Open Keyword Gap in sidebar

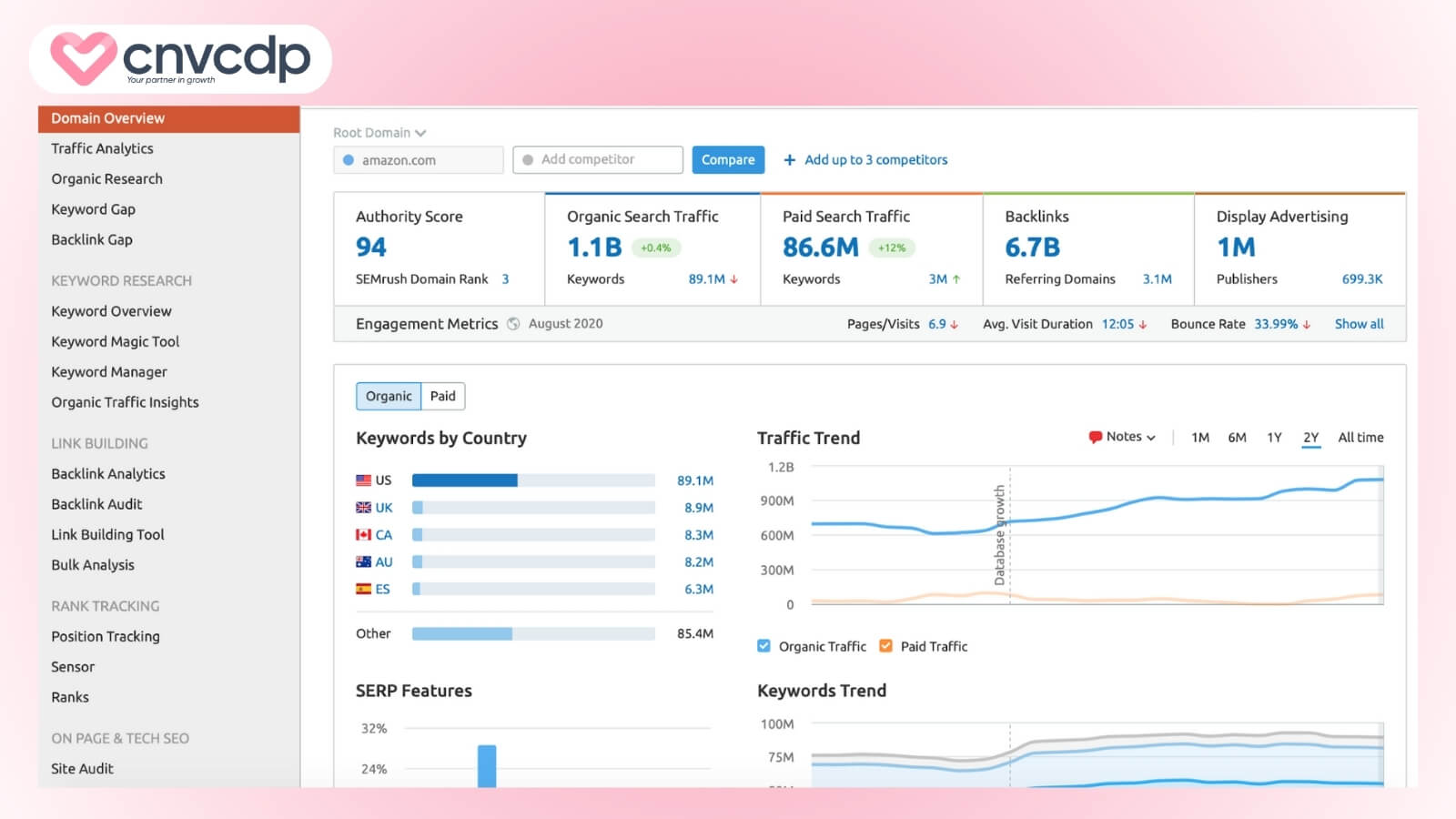click(x=93, y=209)
